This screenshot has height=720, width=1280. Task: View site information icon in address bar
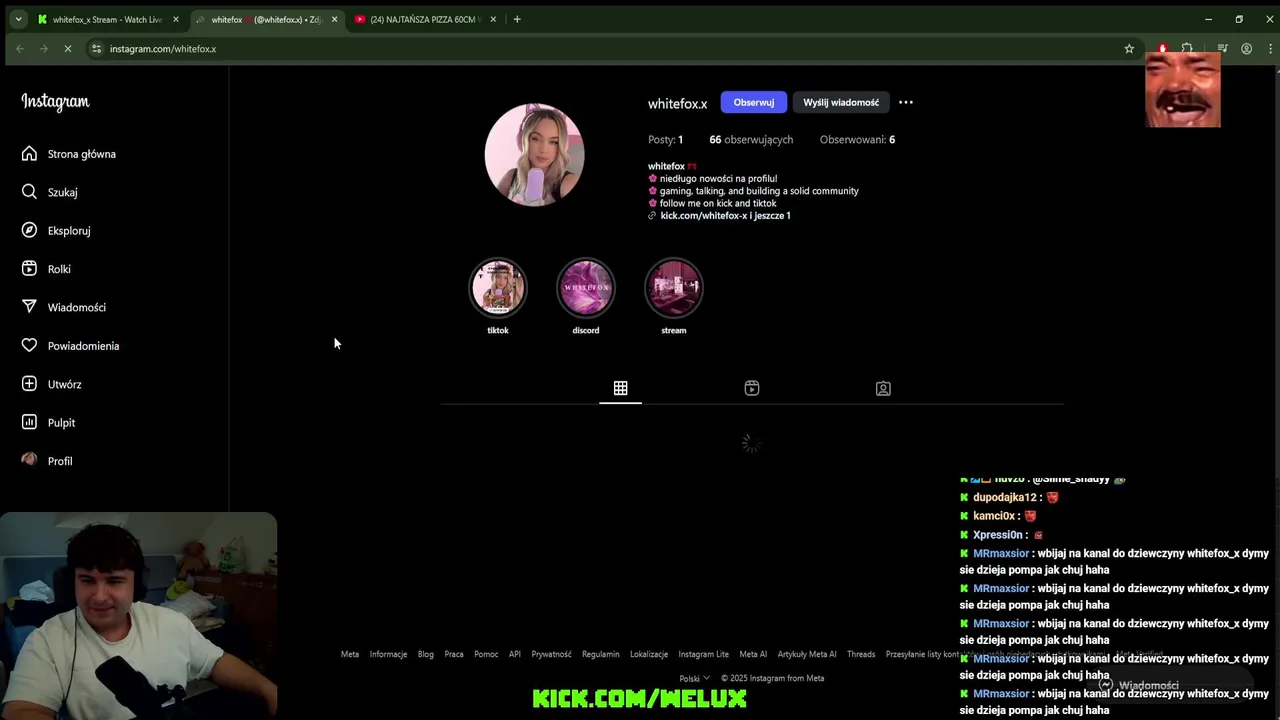96,48
